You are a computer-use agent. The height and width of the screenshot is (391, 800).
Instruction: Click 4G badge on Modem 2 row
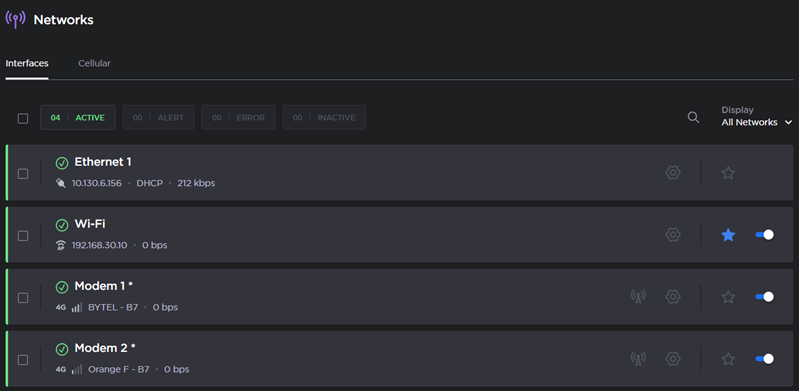click(x=61, y=370)
